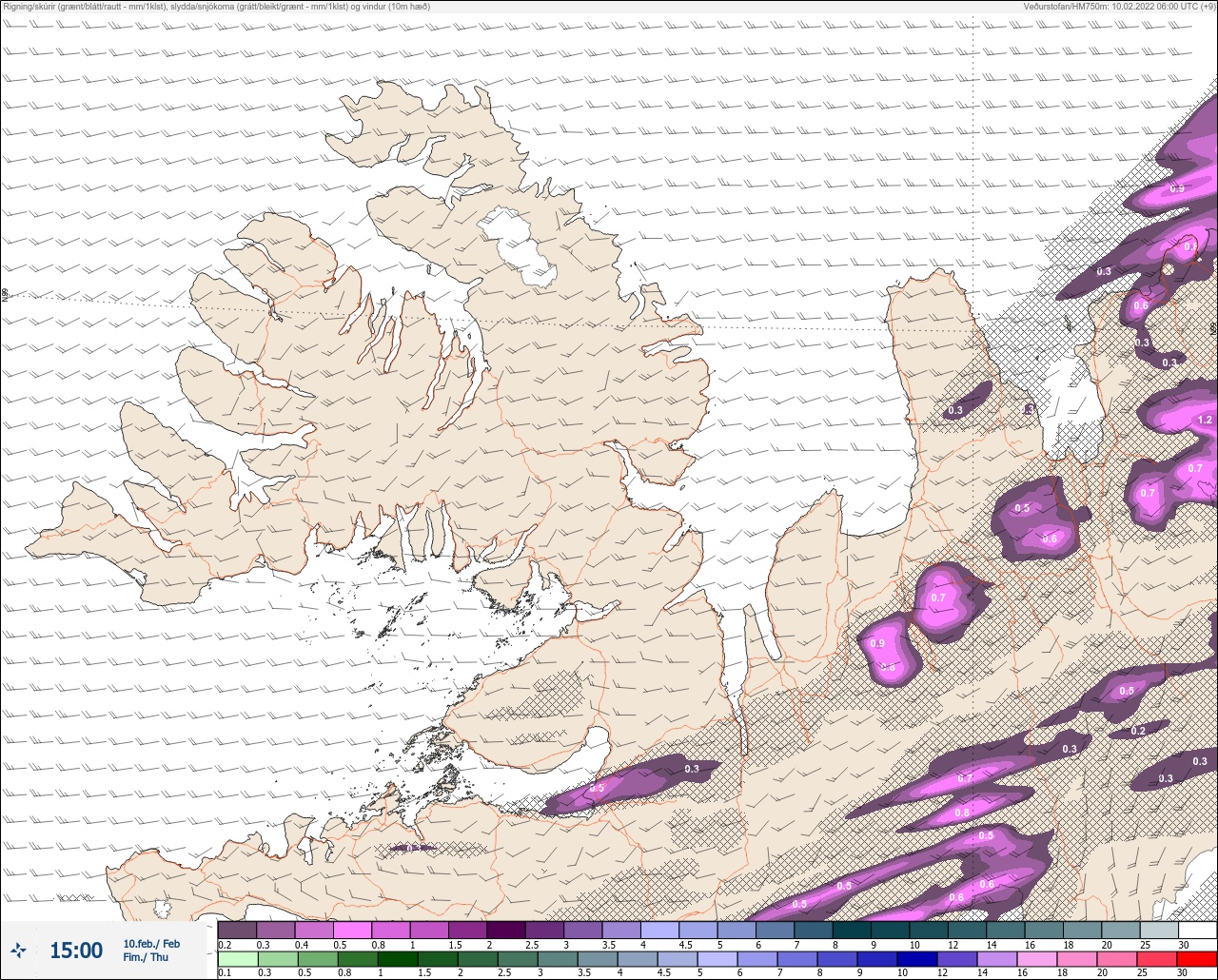Select the white 30 swatch in top legend row
The width and height of the screenshot is (1218, 980).
click(1197, 930)
